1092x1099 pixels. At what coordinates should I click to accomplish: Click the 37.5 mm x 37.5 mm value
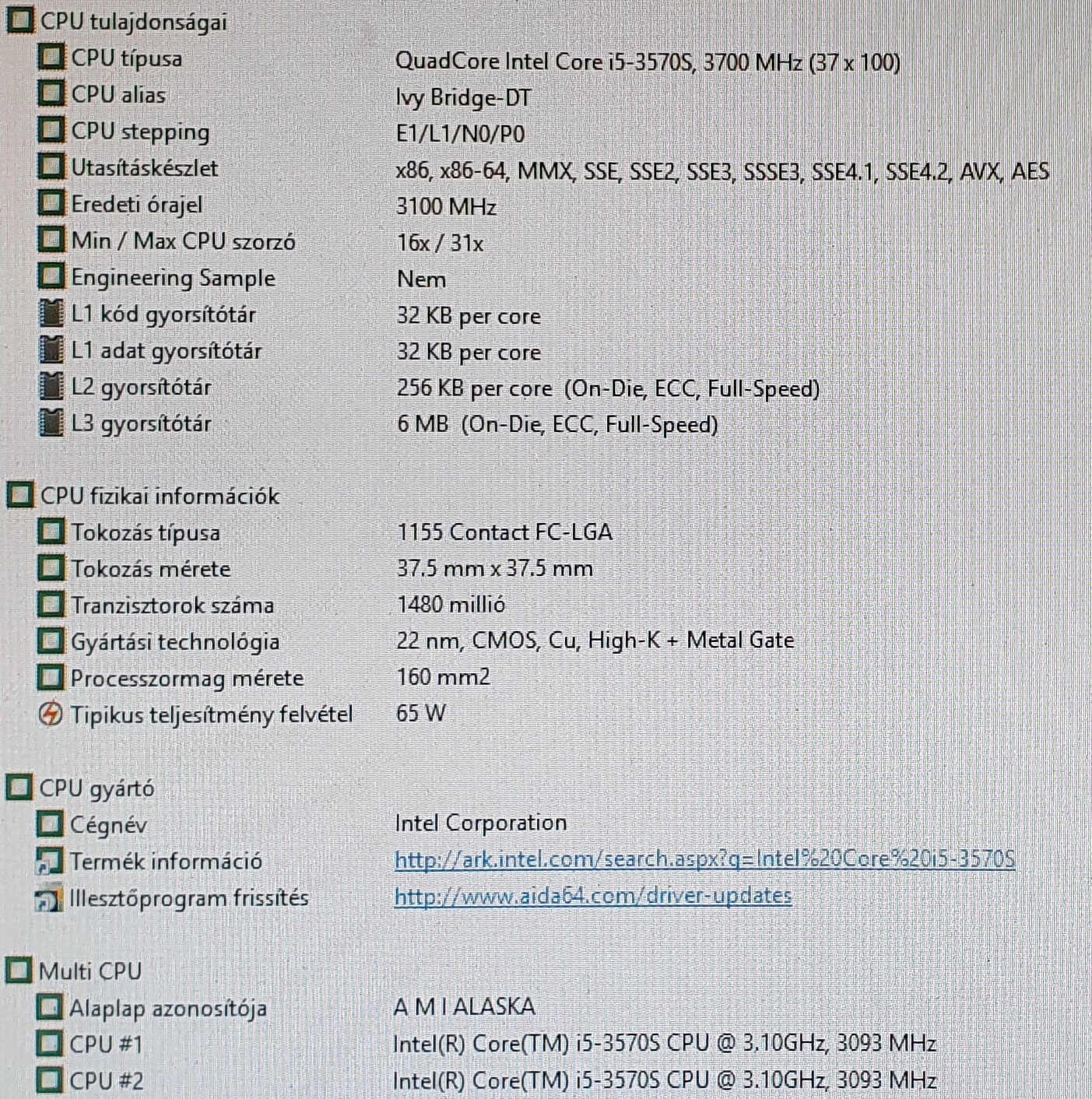495,568
